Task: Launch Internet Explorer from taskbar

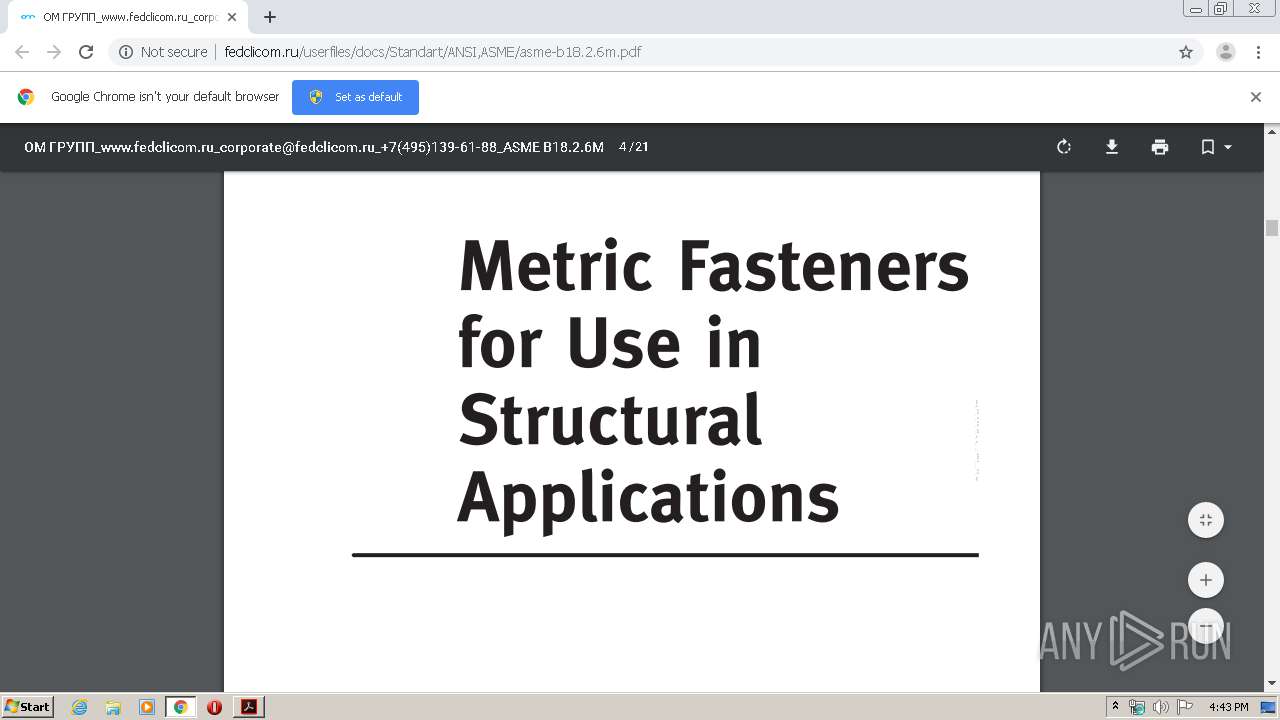Action: (79, 707)
